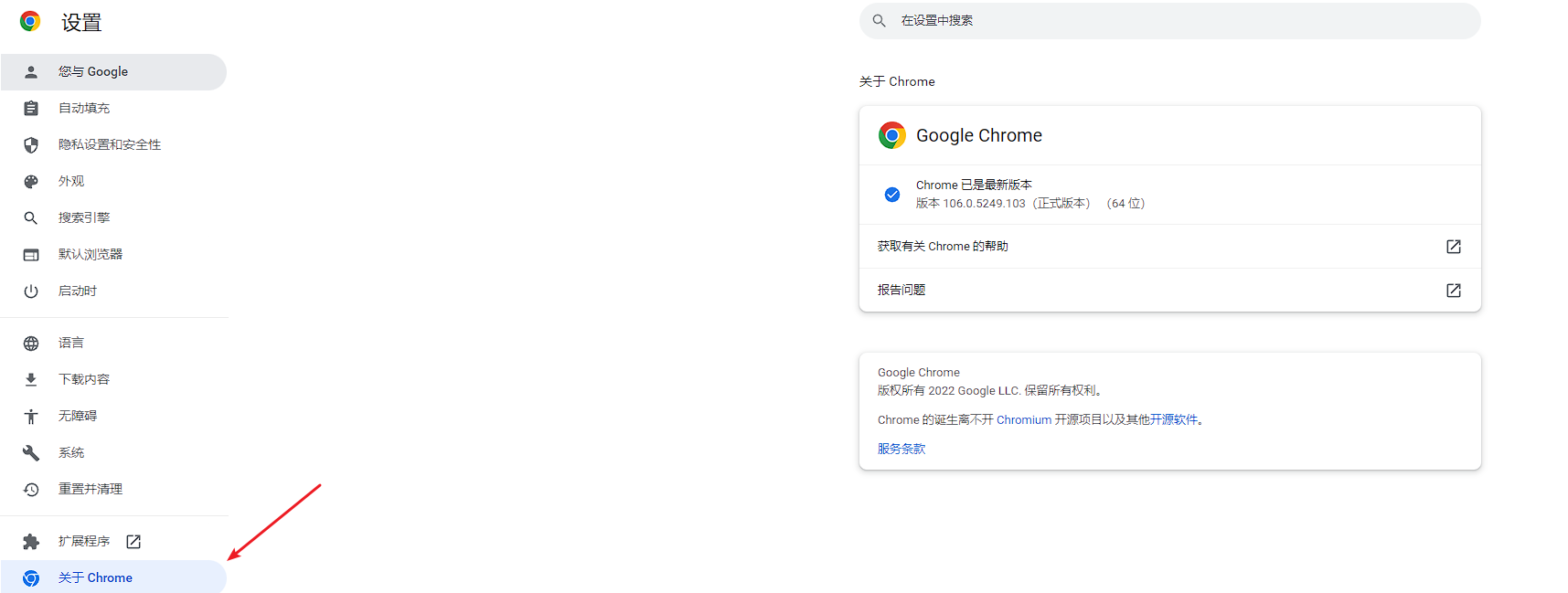Click the 下载内容 download icon

pos(31,378)
